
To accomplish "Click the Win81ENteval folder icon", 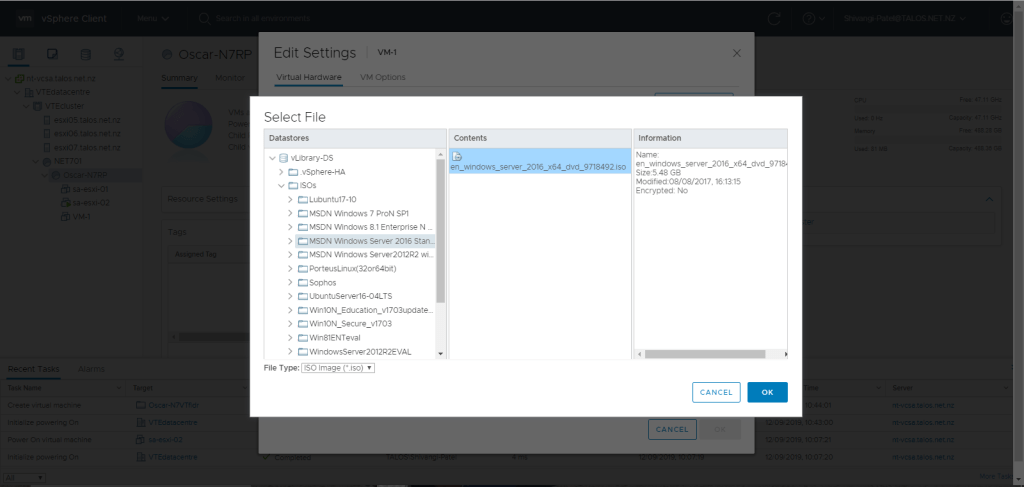I will coord(303,338).
